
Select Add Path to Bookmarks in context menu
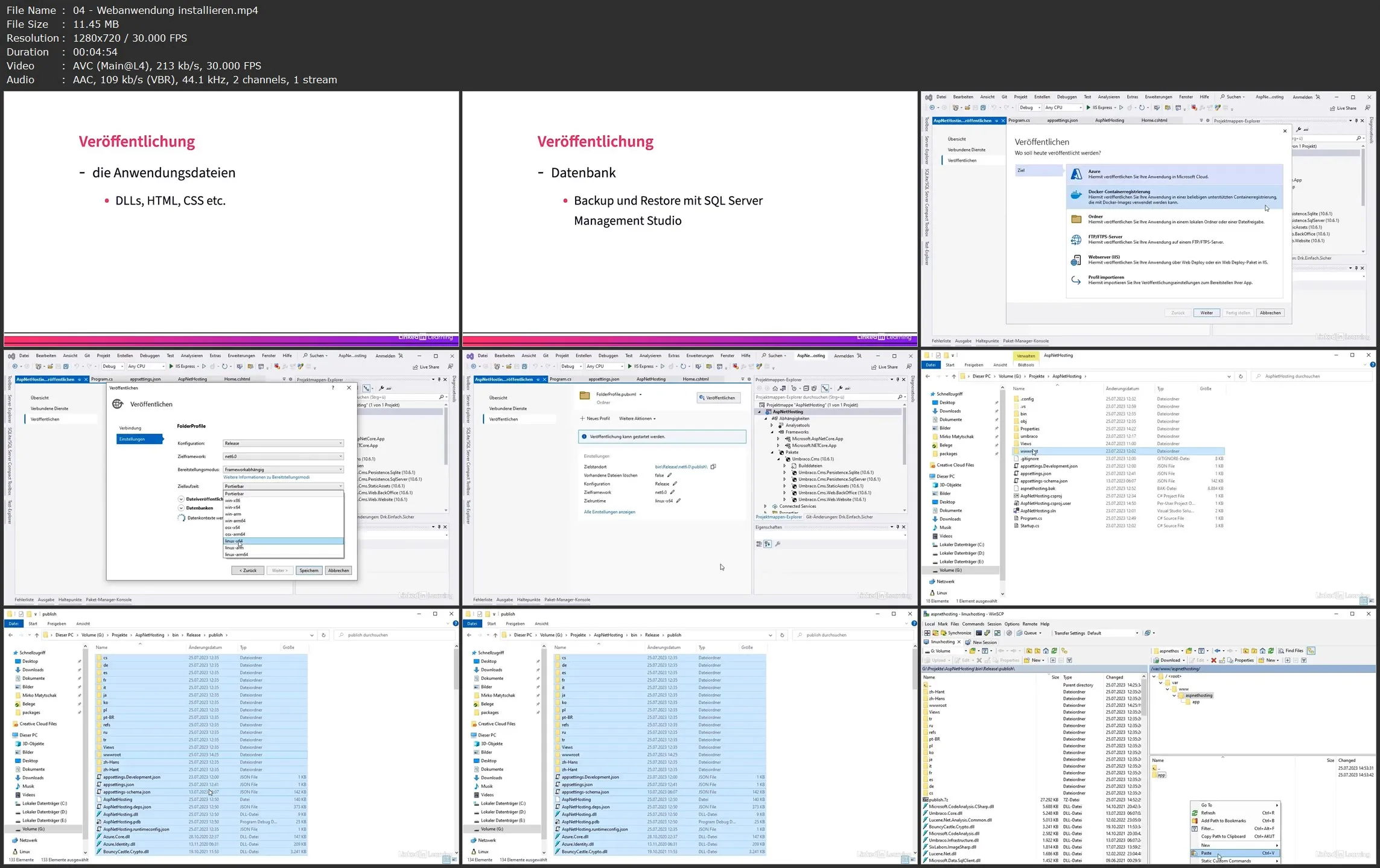[x=1235, y=821]
